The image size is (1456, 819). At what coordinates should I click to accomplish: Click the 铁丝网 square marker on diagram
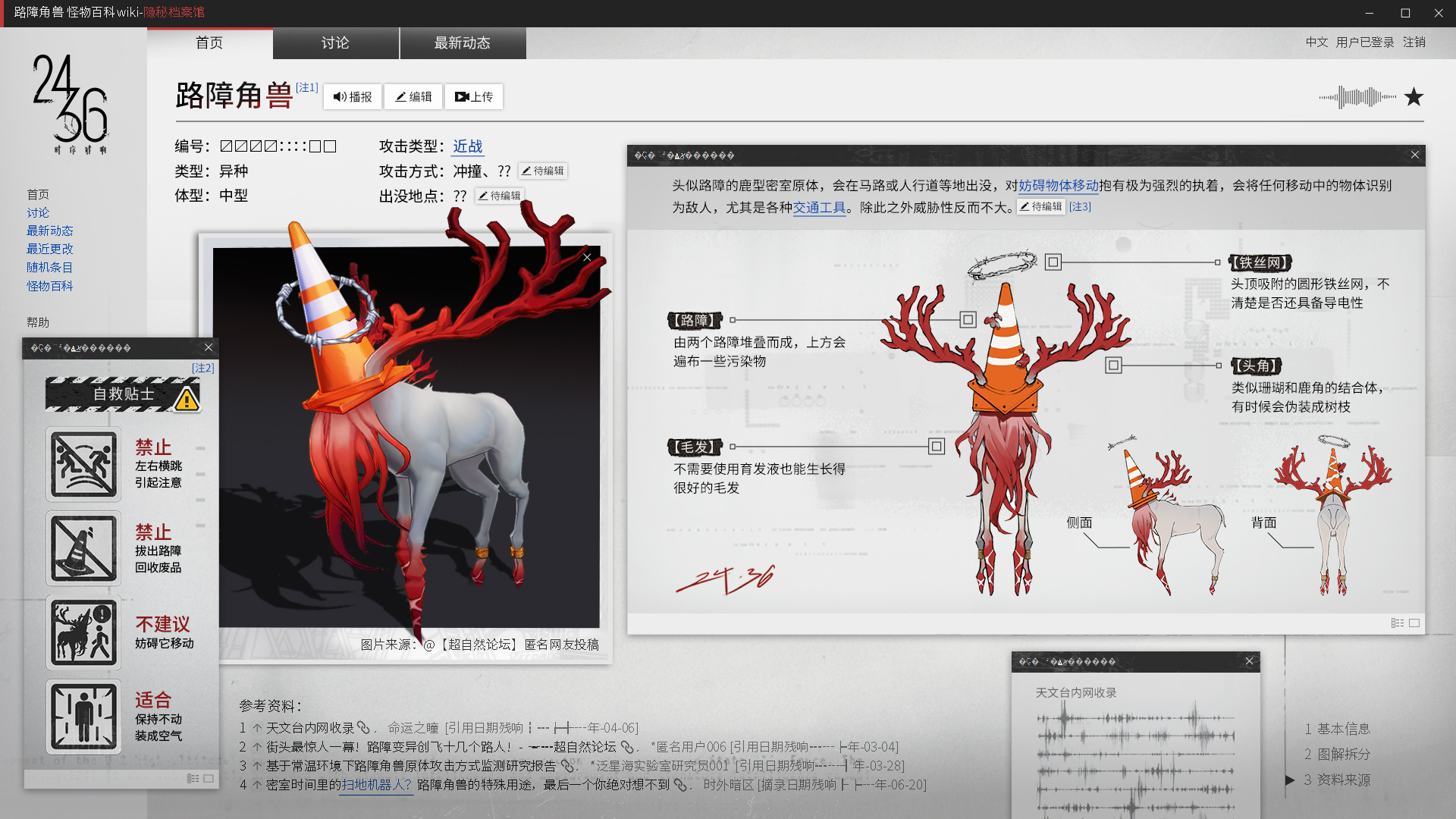click(1053, 262)
